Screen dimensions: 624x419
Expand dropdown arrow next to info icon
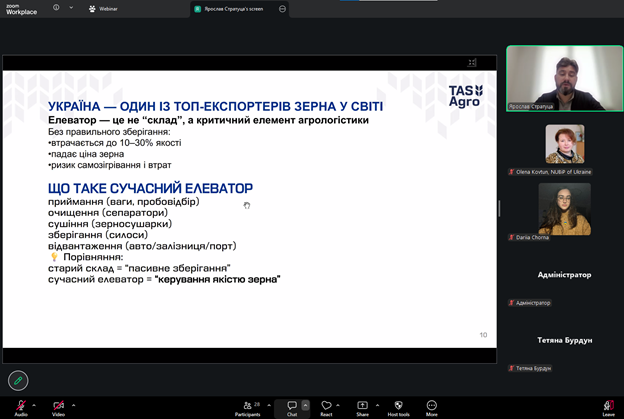tap(71, 8)
